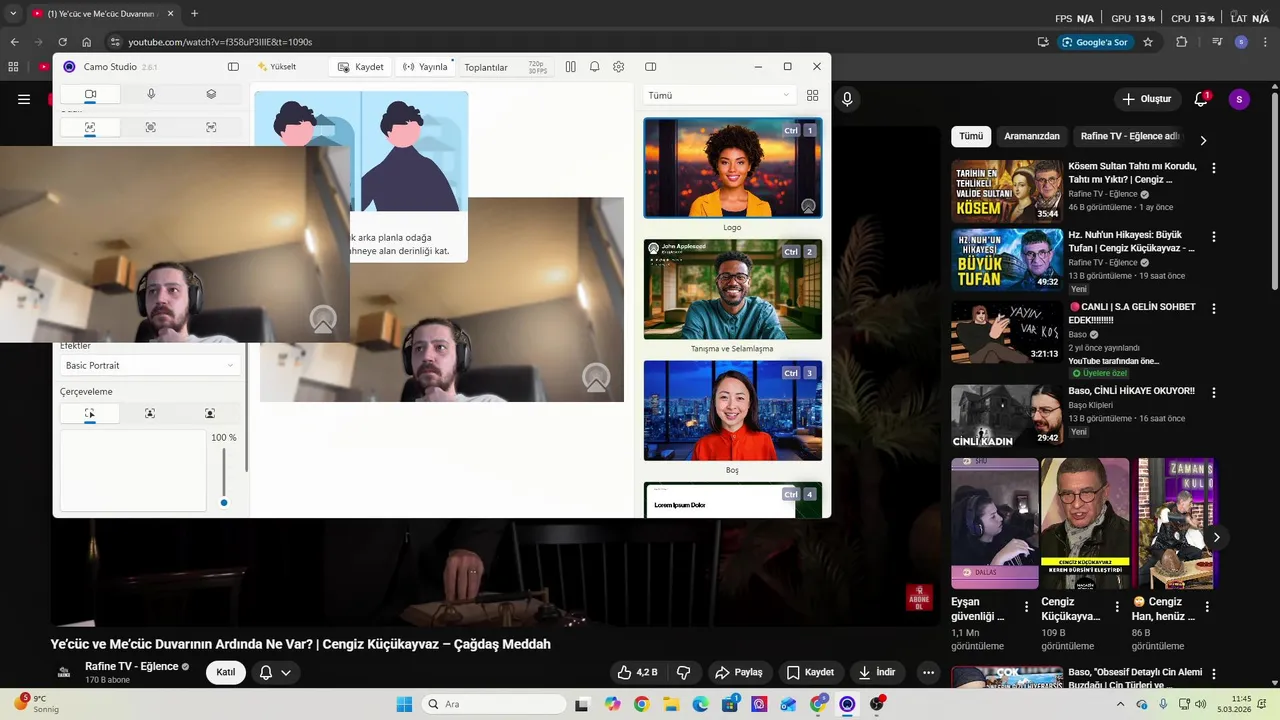Open a new browser tab
This screenshot has height=720, width=1280.
[x=194, y=14]
